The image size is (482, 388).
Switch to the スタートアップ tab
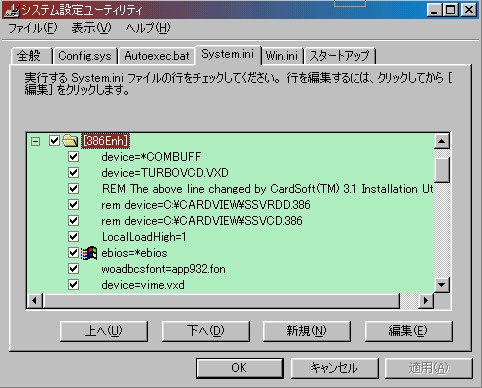pyautogui.click(x=339, y=56)
